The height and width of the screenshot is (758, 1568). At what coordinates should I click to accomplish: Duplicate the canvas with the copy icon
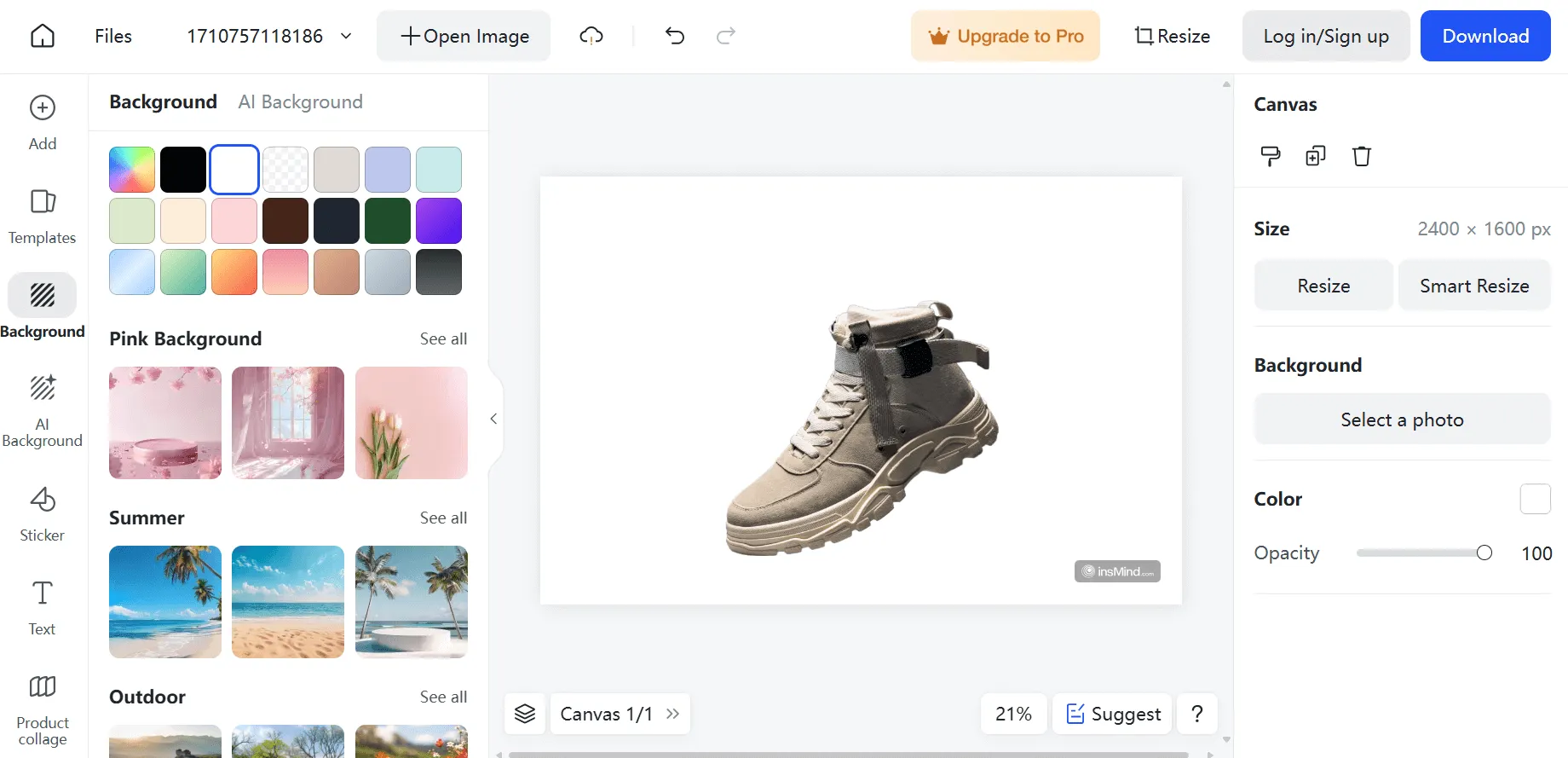click(1316, 156)
